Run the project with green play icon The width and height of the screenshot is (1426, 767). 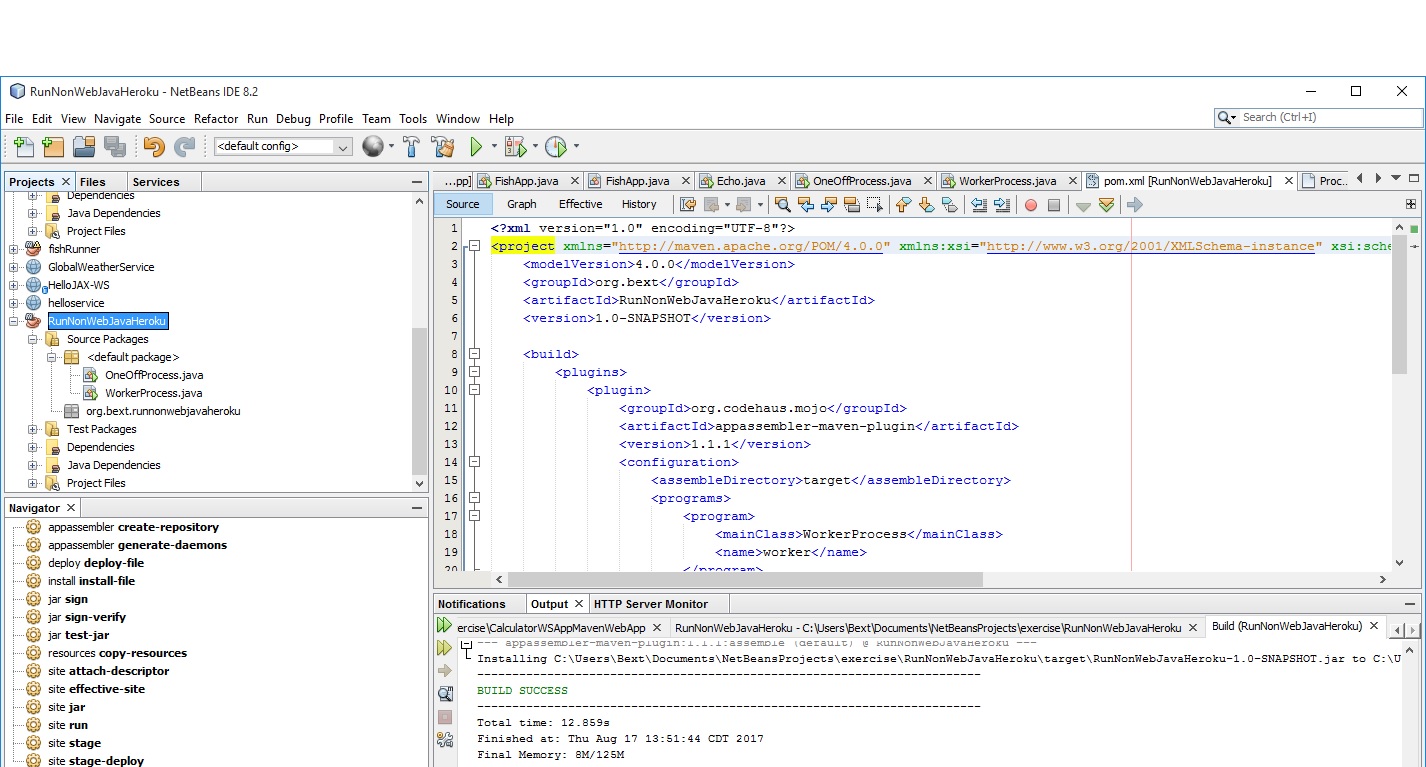[477, 147]
